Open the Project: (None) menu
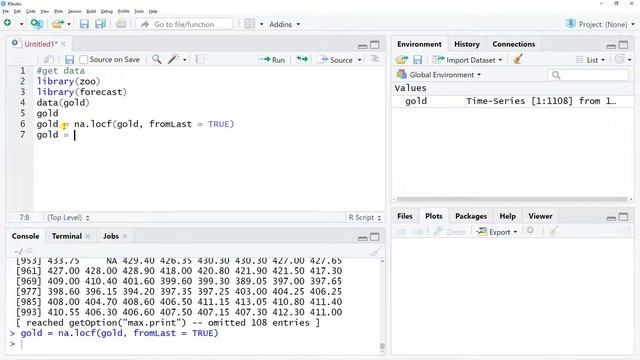 click(600, 24)
